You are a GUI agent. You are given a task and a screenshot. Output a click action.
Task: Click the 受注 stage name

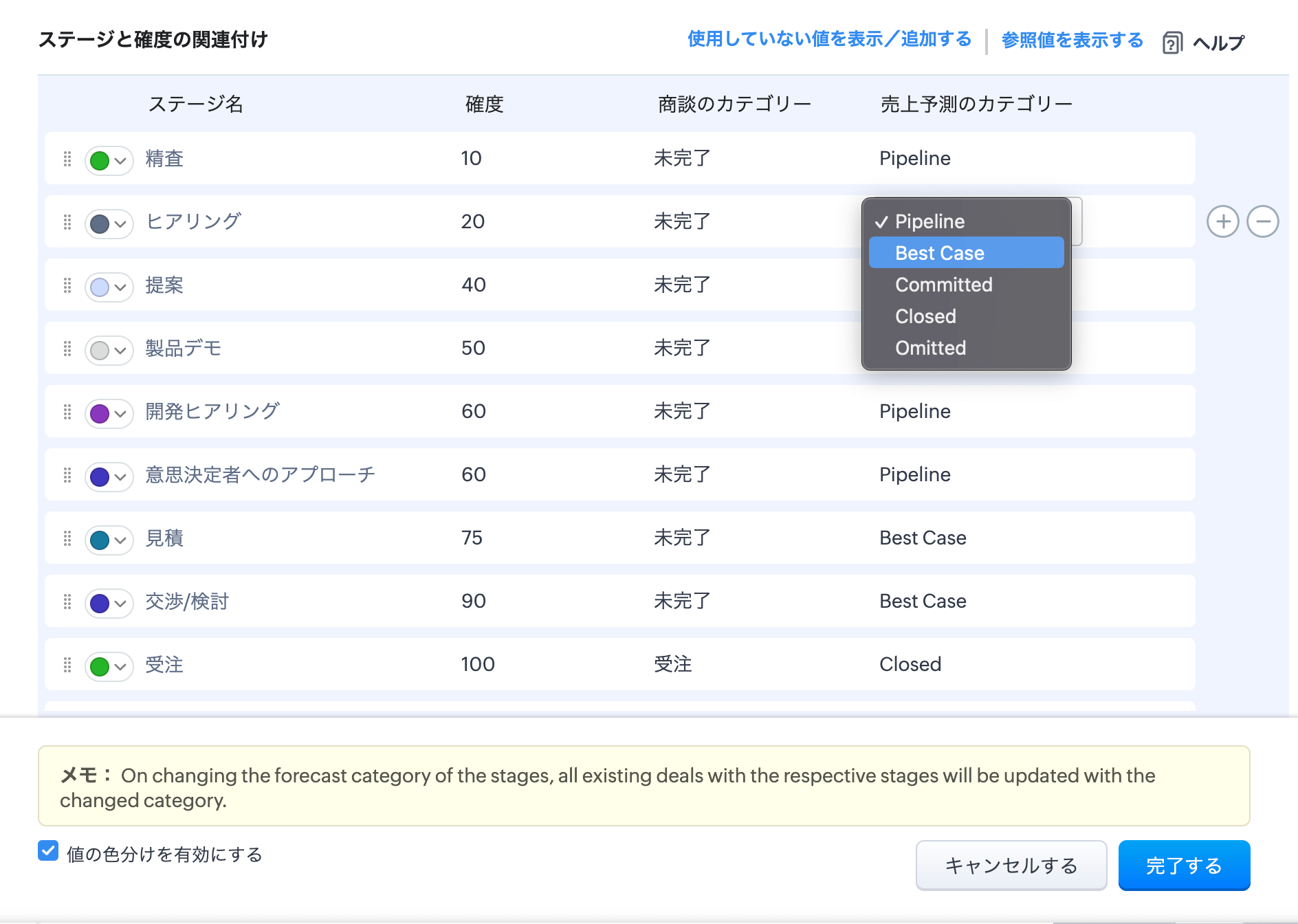[164, 664]
